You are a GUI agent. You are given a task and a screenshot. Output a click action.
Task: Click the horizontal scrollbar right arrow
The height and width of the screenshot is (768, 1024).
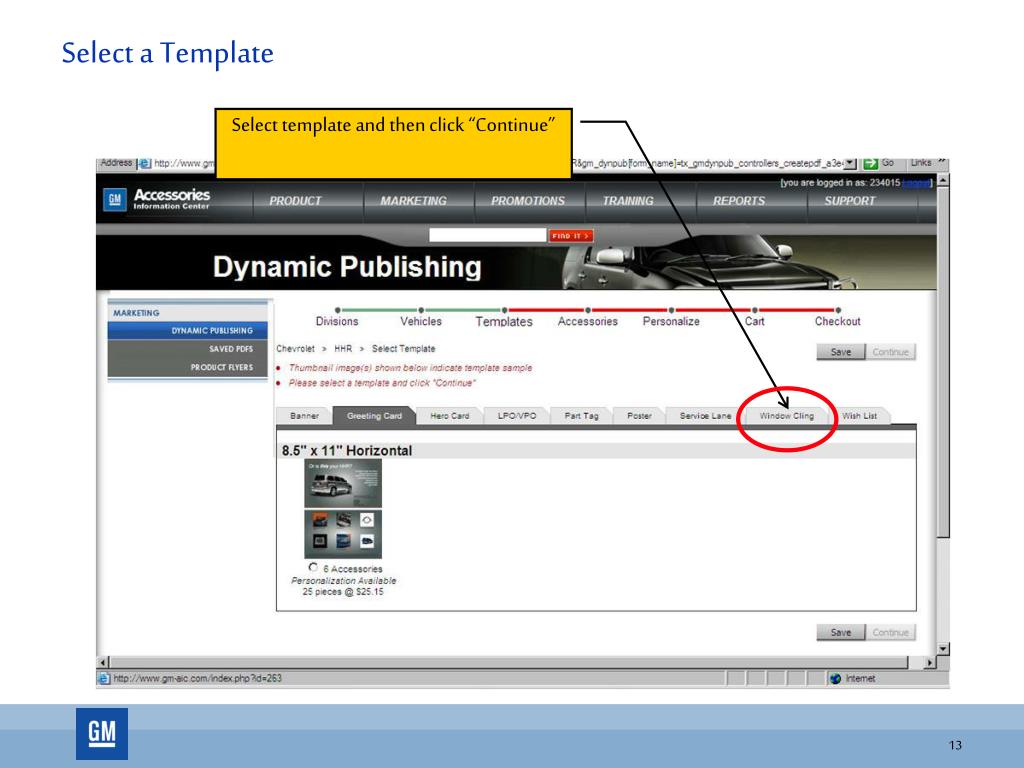coord(930,662)
